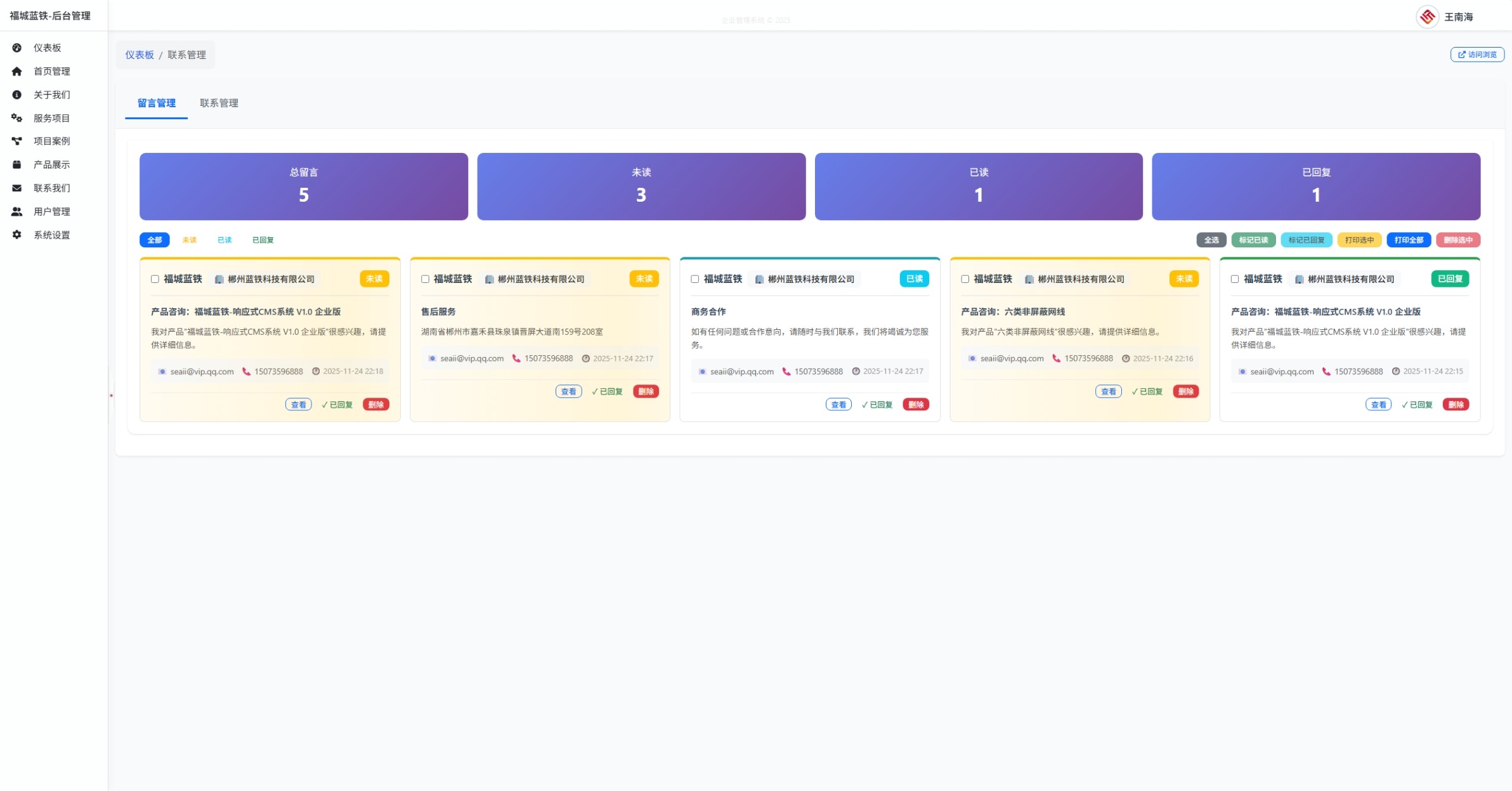The image size is (1512, 791).
Task: Show only 已读 messages
Action: pyautogui.click(x=224, y=240)
